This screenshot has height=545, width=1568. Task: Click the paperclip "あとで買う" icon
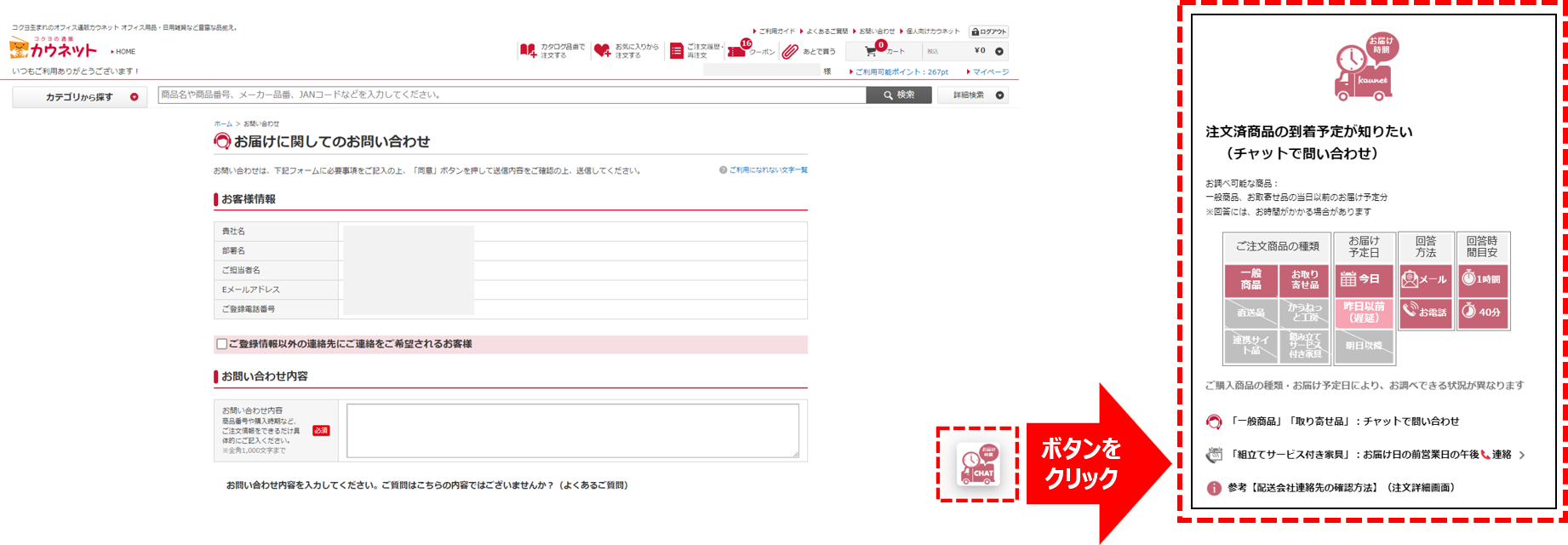(x=790, y=51)
